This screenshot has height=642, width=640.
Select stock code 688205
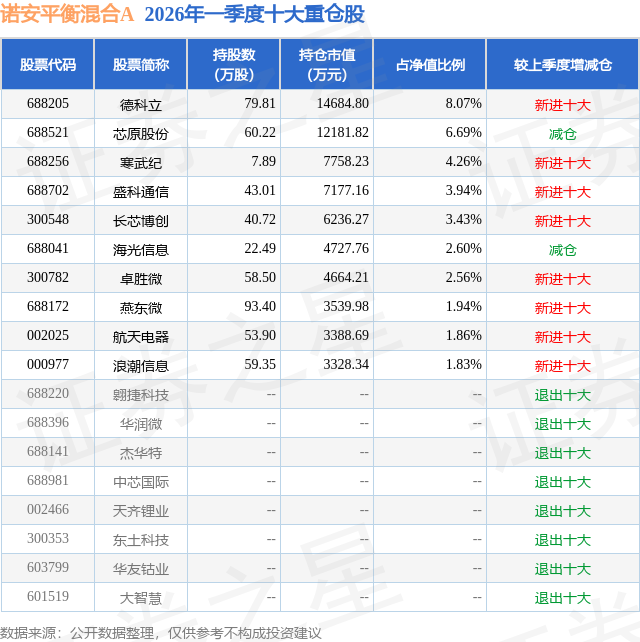(48, 103)
